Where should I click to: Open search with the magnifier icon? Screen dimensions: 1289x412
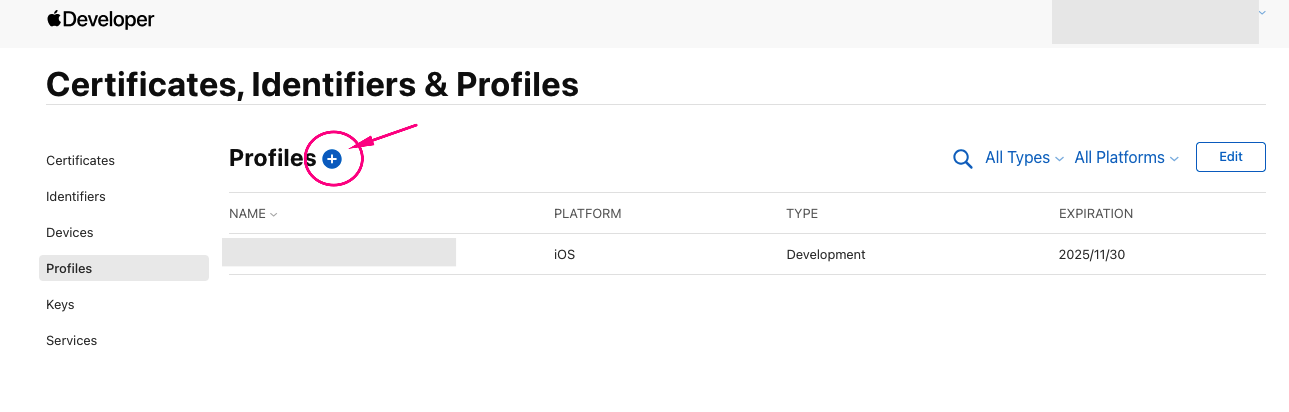[963, 159]
